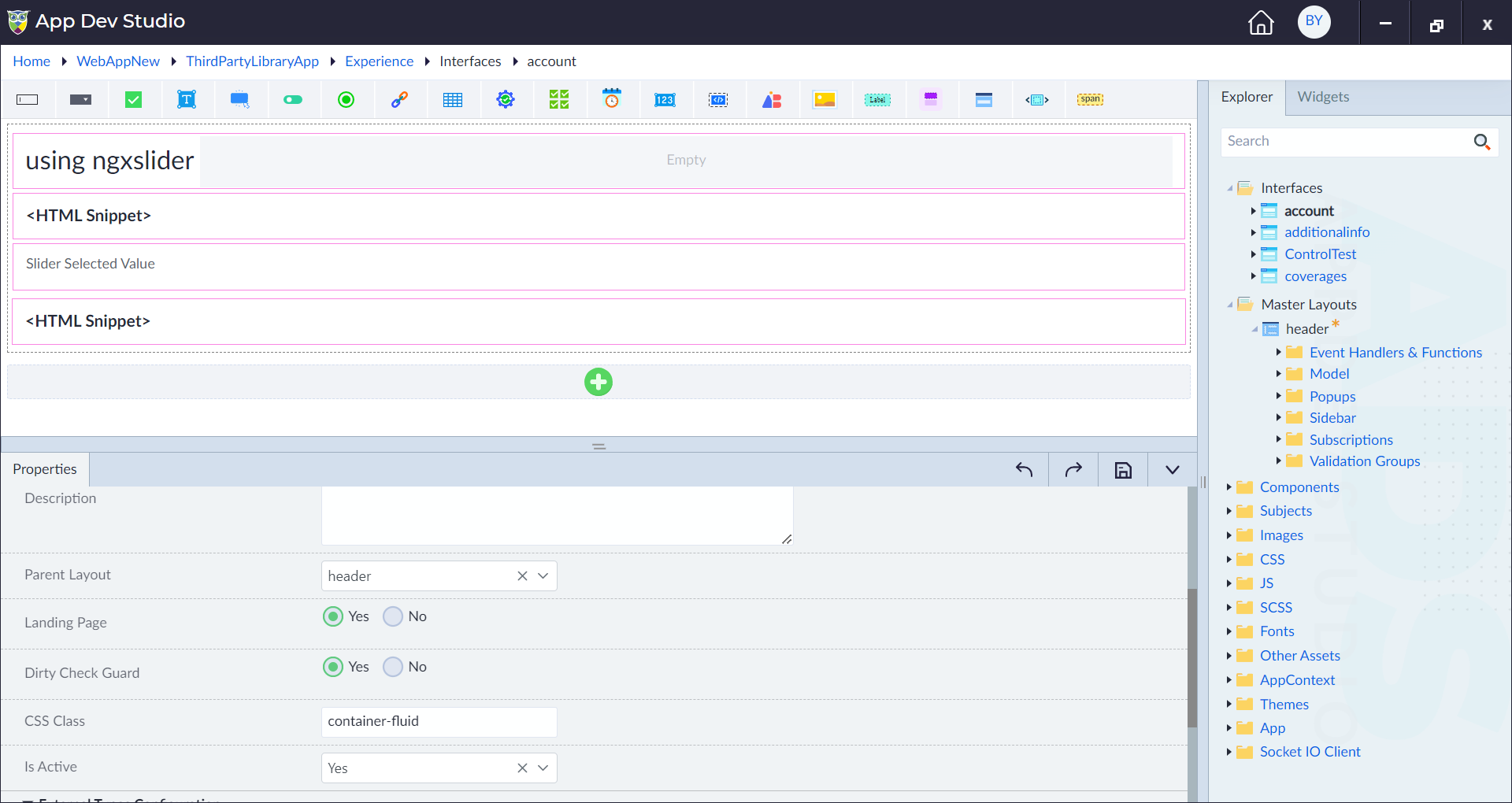The height and width of the screenshot is (803, 1512).
Task: Select the green checkbox widget icon
Action: point(134,100)
